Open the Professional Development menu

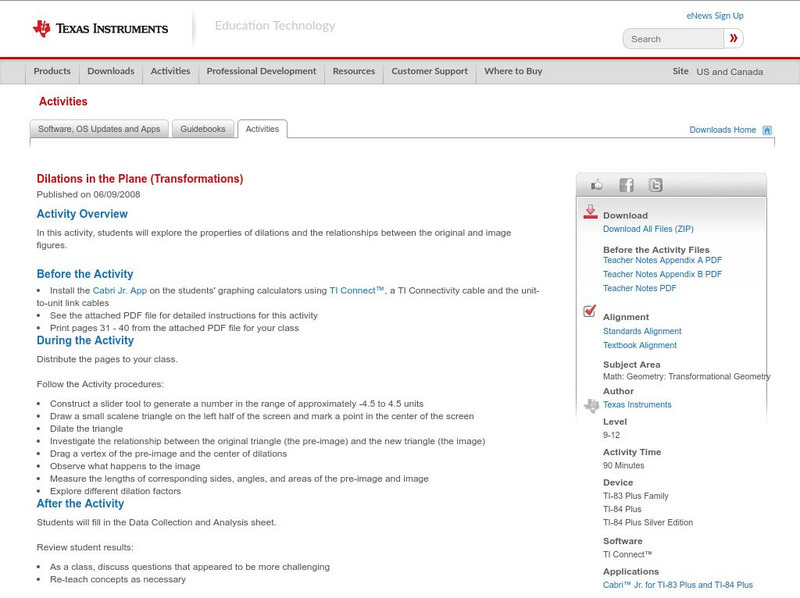tap(261, 71)
